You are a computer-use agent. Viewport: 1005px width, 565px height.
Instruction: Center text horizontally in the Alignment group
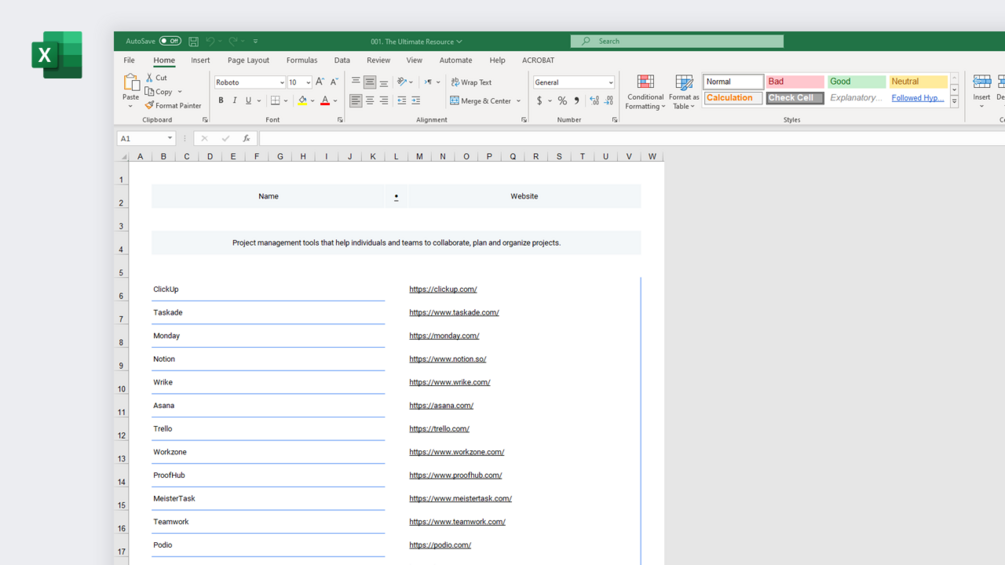(370, 101)
